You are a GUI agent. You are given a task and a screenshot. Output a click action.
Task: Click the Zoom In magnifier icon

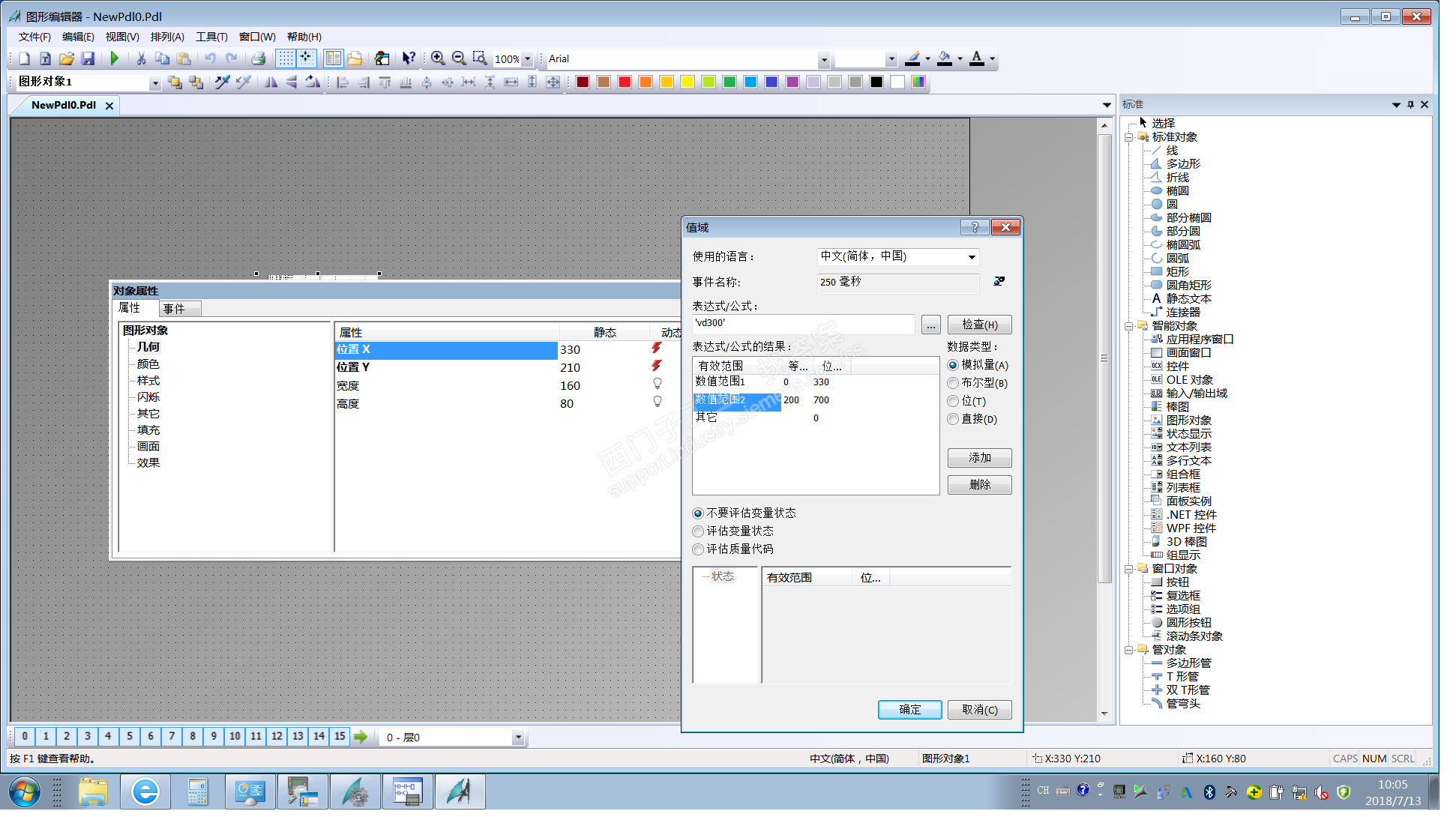(x=438, y=58)
